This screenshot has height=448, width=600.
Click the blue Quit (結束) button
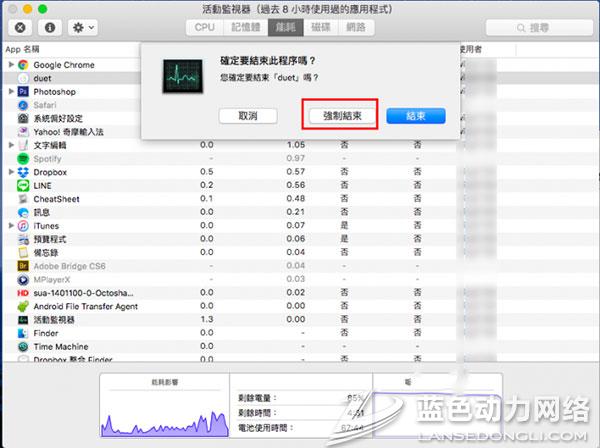(x=415, y=116)
